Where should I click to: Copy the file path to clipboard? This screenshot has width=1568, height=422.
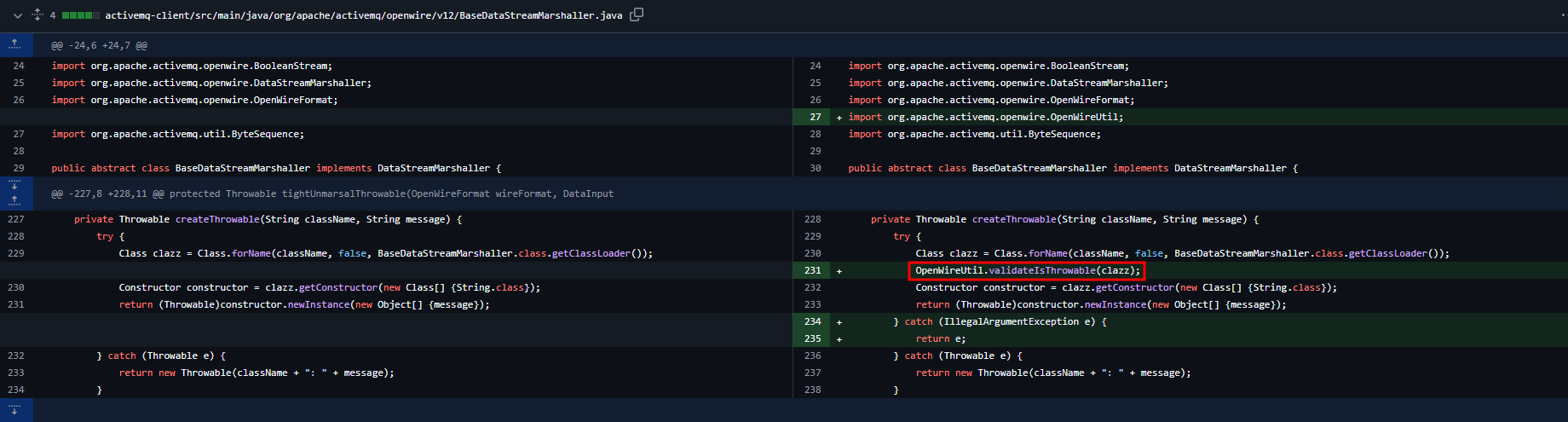(x=637, y=14)
